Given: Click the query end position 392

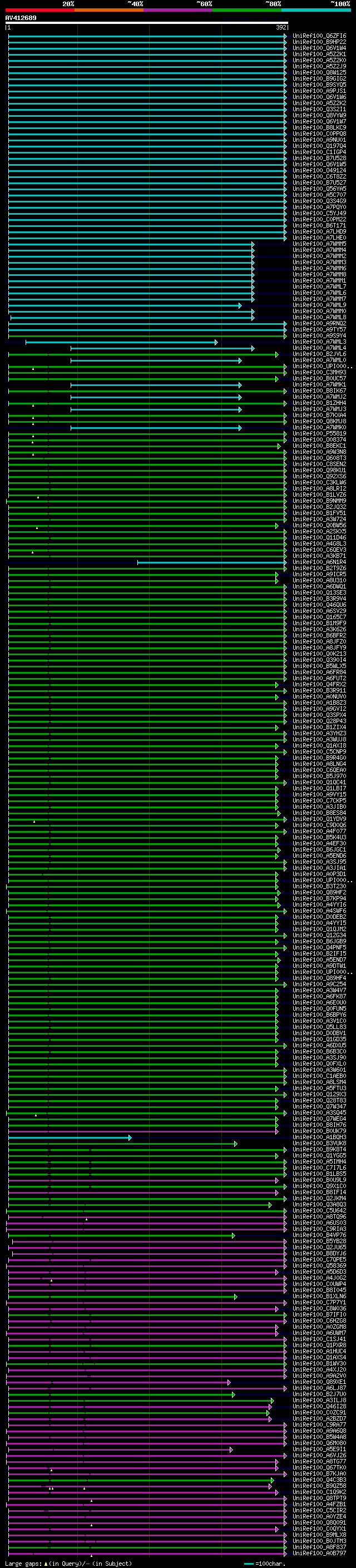Looking at the screenshot, I should [x=281, y=27].
